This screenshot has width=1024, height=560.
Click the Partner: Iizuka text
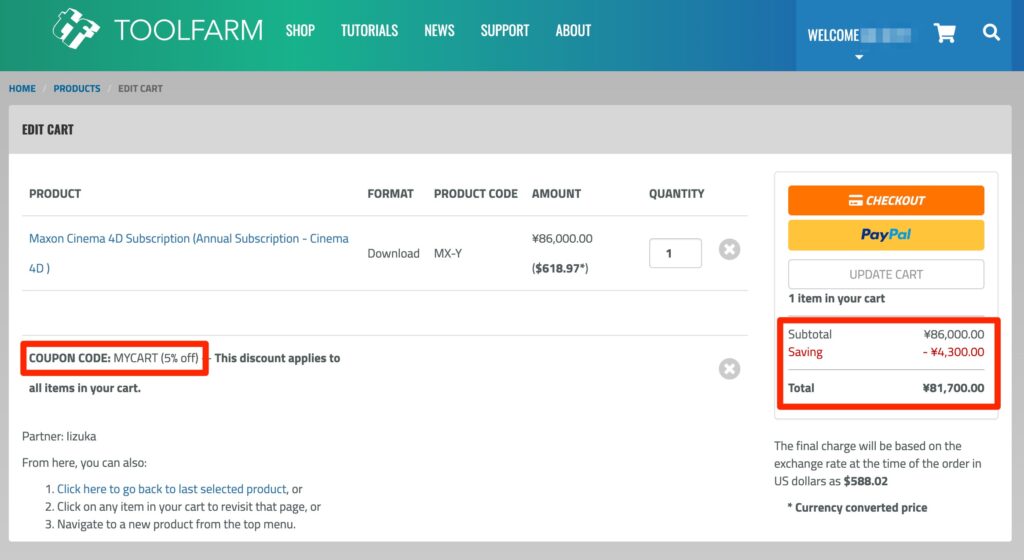point(59,436)
